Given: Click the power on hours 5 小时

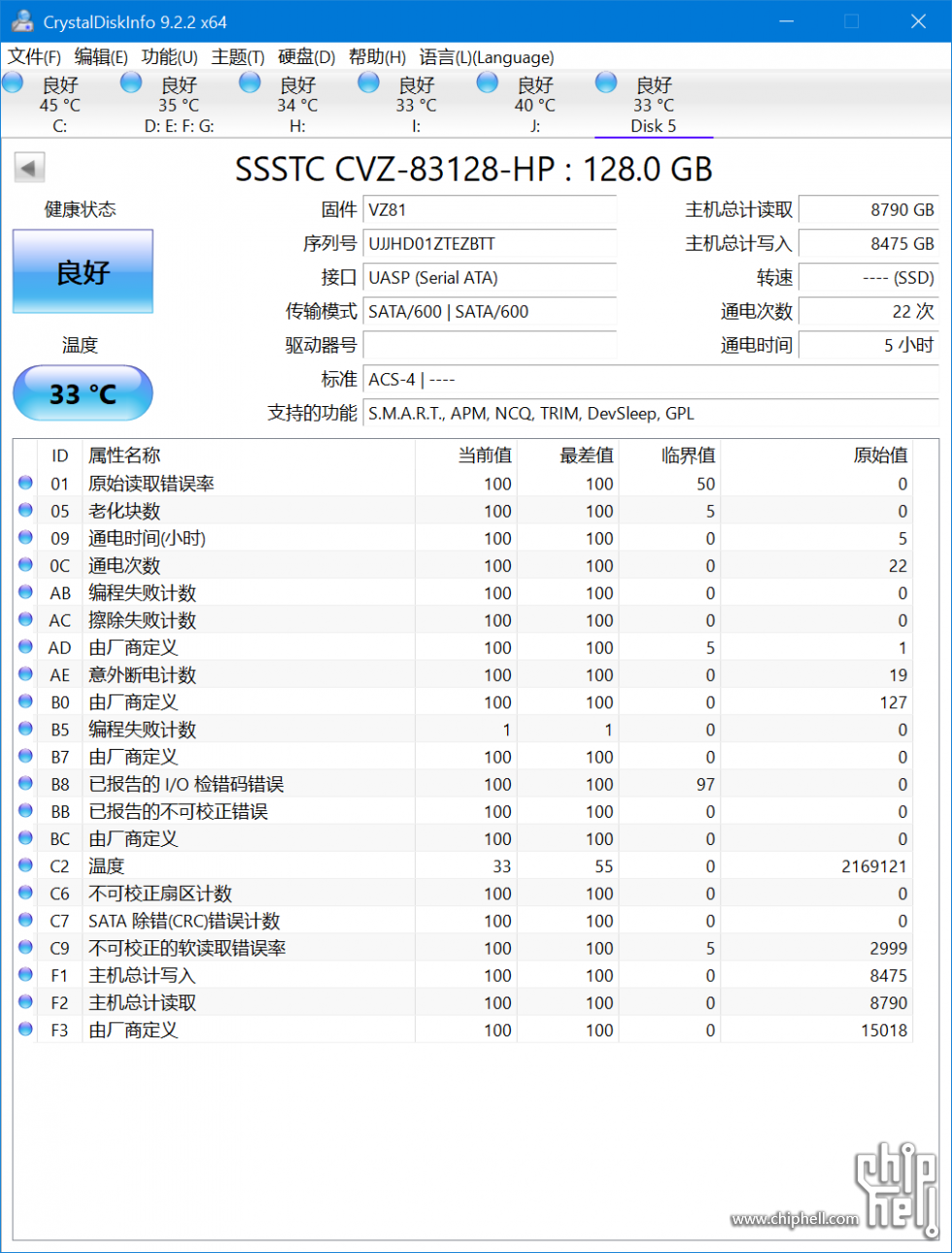Looking at the screenshot, I should click(x=868, y=345).
